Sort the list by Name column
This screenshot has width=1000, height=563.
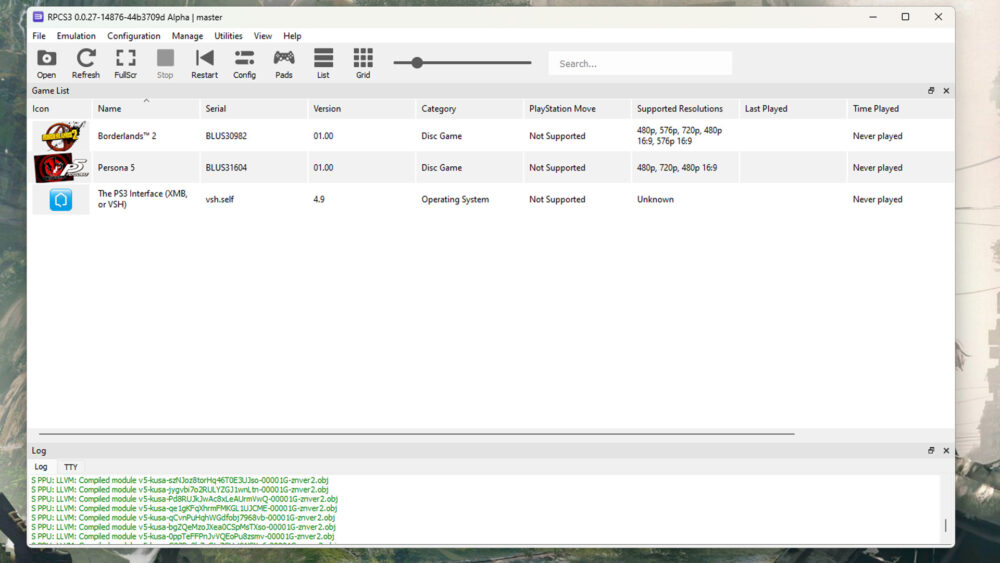coord(110,109)
